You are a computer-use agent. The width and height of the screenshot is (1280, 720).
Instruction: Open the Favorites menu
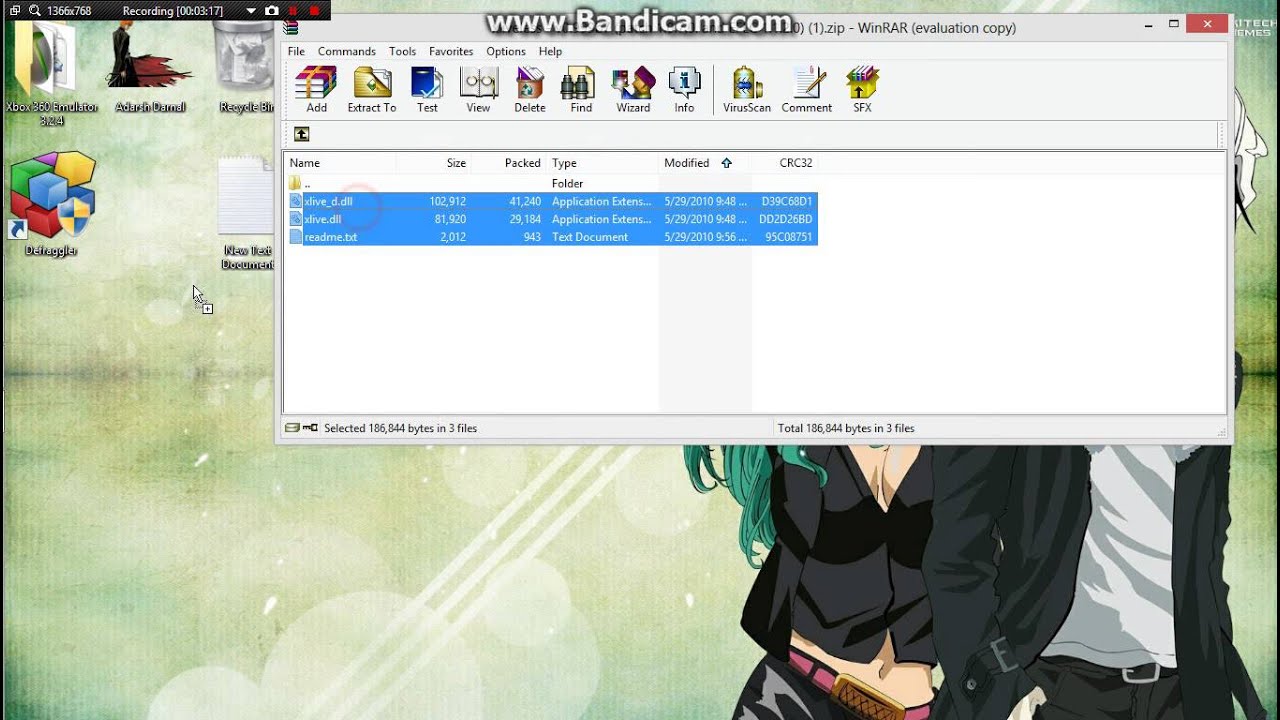[x=451, y=51]
